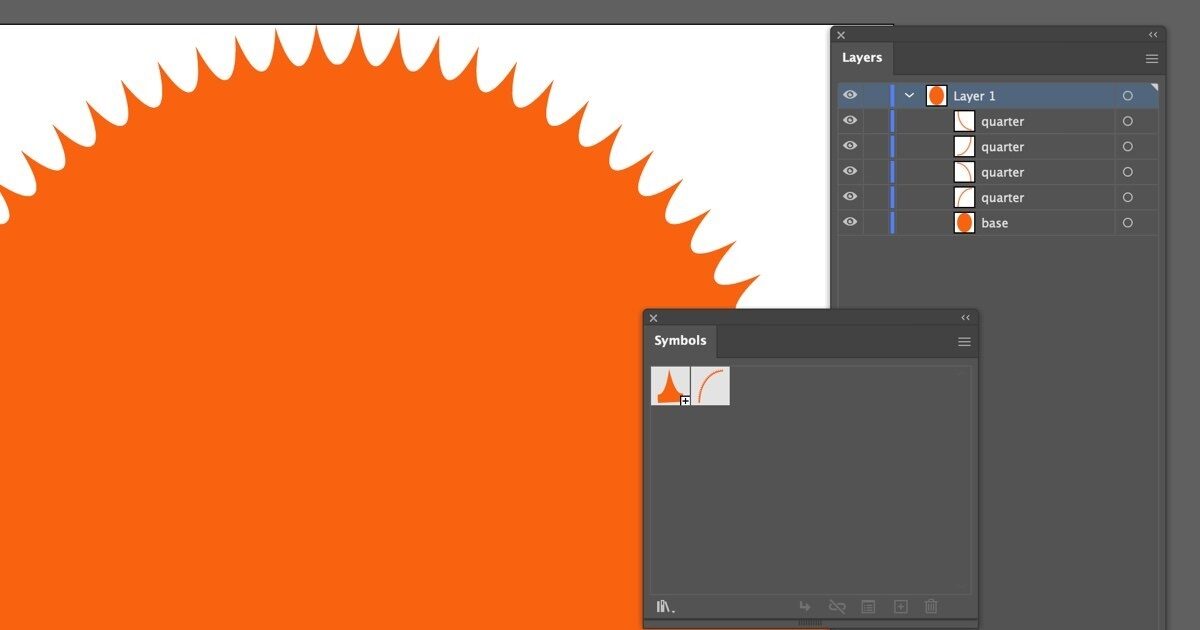Screen dimensions: 1200x630
Task: Open the Symbol Libraries Menu
Action: 663,606
